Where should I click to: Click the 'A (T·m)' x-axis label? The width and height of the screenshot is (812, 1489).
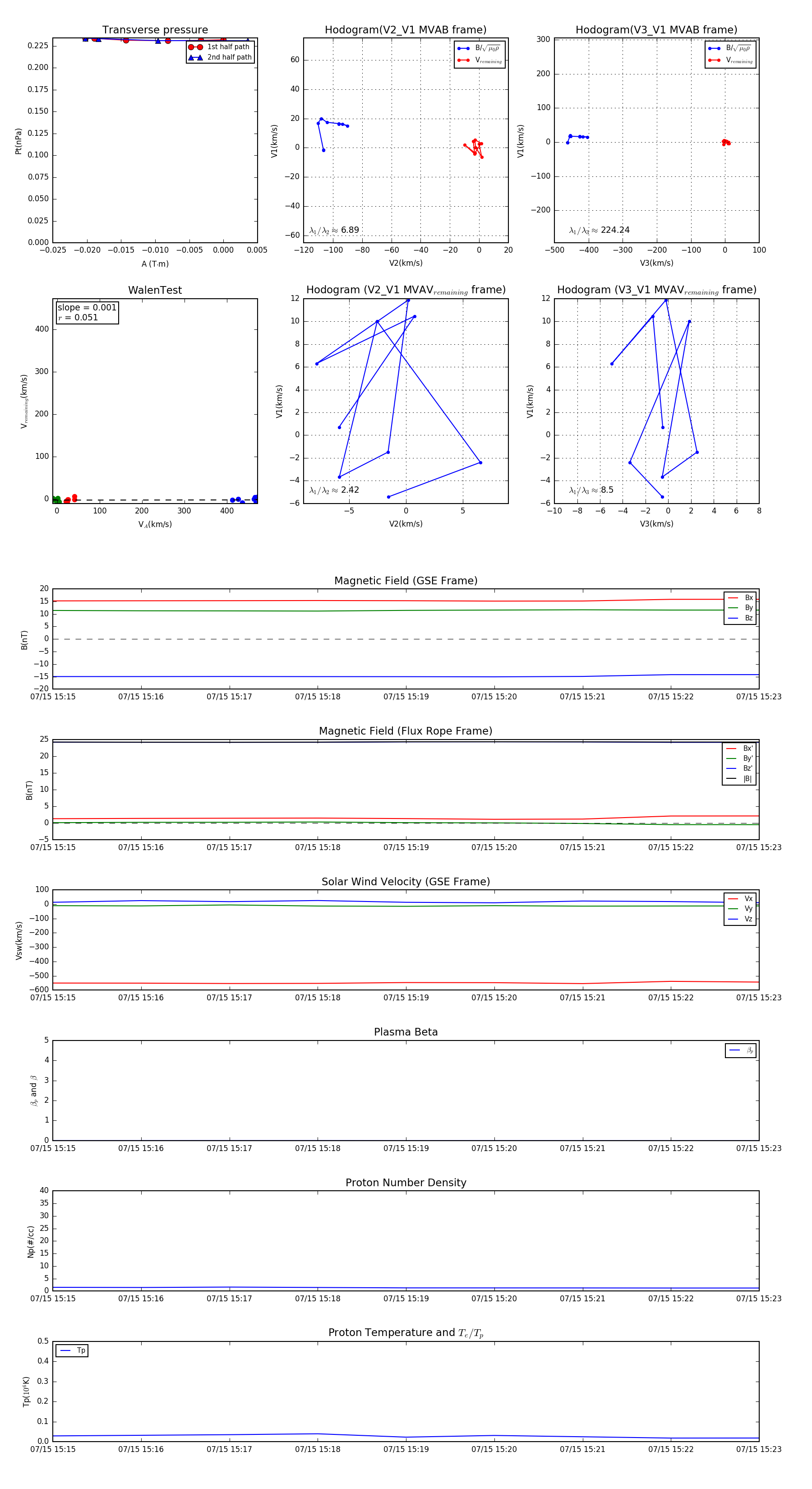pos(155,264)
